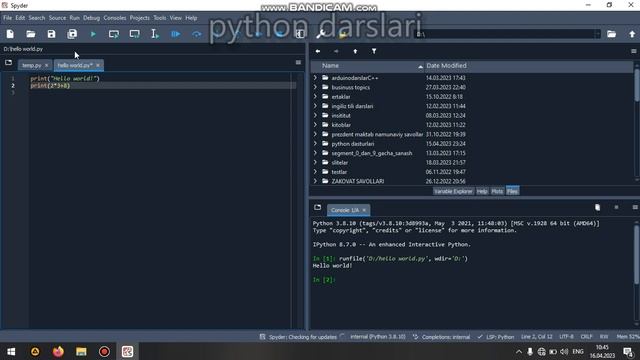
Task: Close the temp.py tab
Action: pos(47,65)
